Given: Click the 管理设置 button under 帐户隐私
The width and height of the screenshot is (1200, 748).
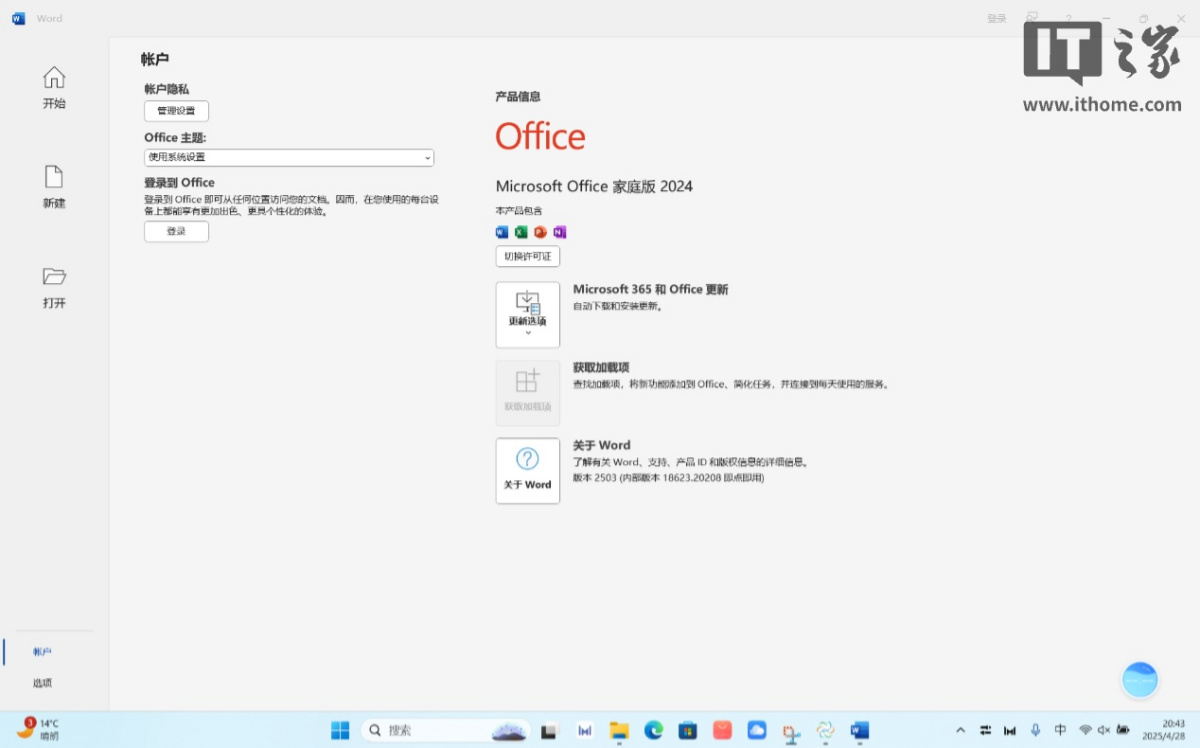Looking at the screenshot, I should 176,111.
